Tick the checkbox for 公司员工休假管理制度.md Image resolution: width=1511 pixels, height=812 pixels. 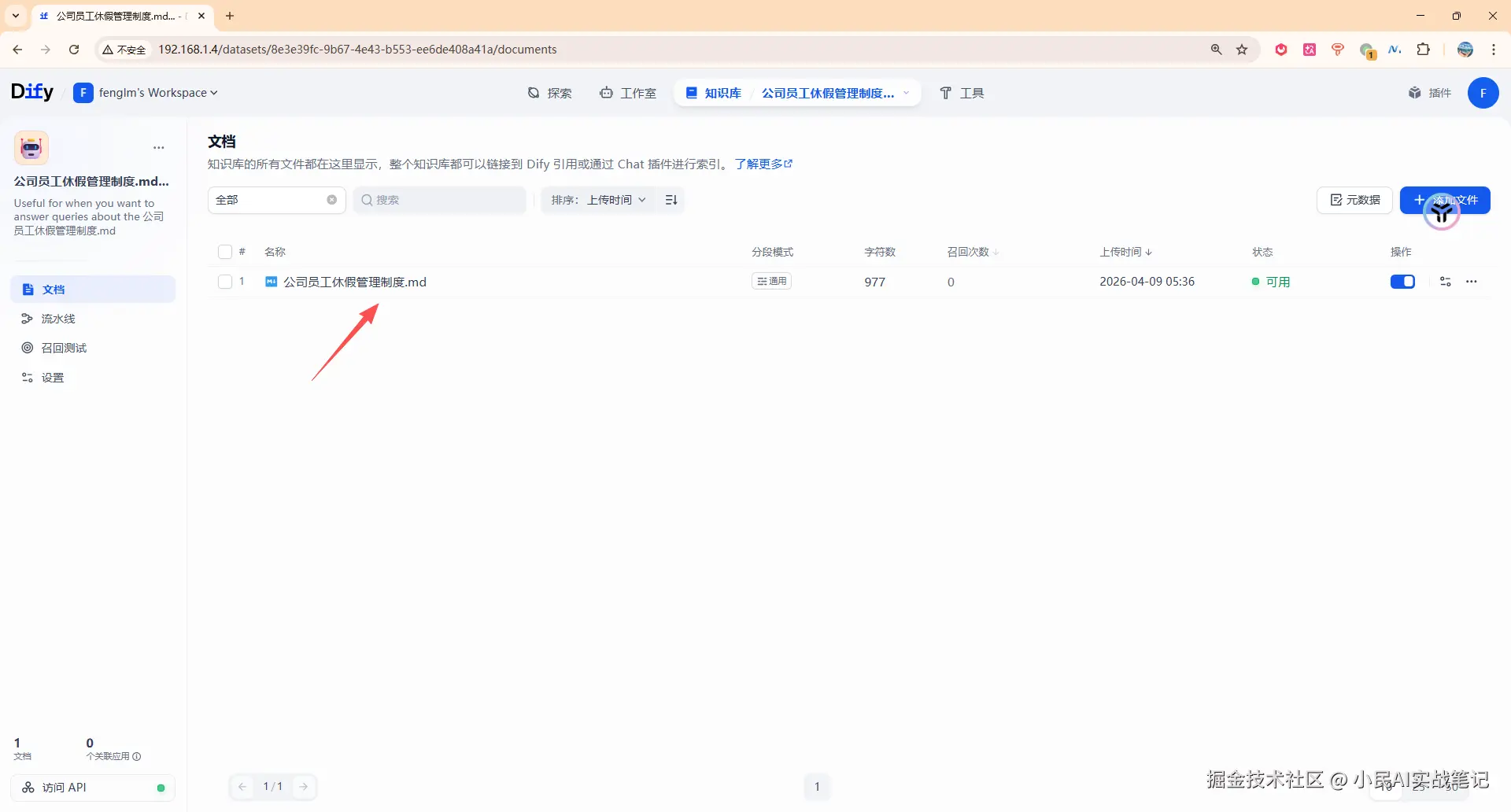(x=225, y=282)
